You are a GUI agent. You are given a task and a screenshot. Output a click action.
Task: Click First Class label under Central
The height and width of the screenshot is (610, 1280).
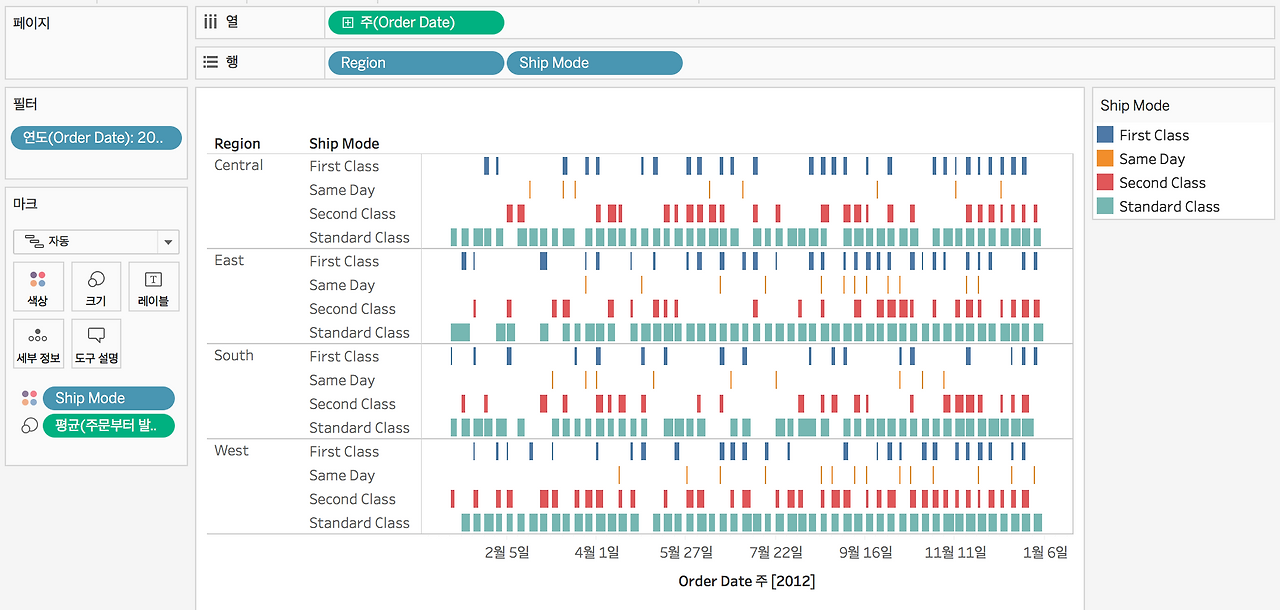tap(344, 166)
